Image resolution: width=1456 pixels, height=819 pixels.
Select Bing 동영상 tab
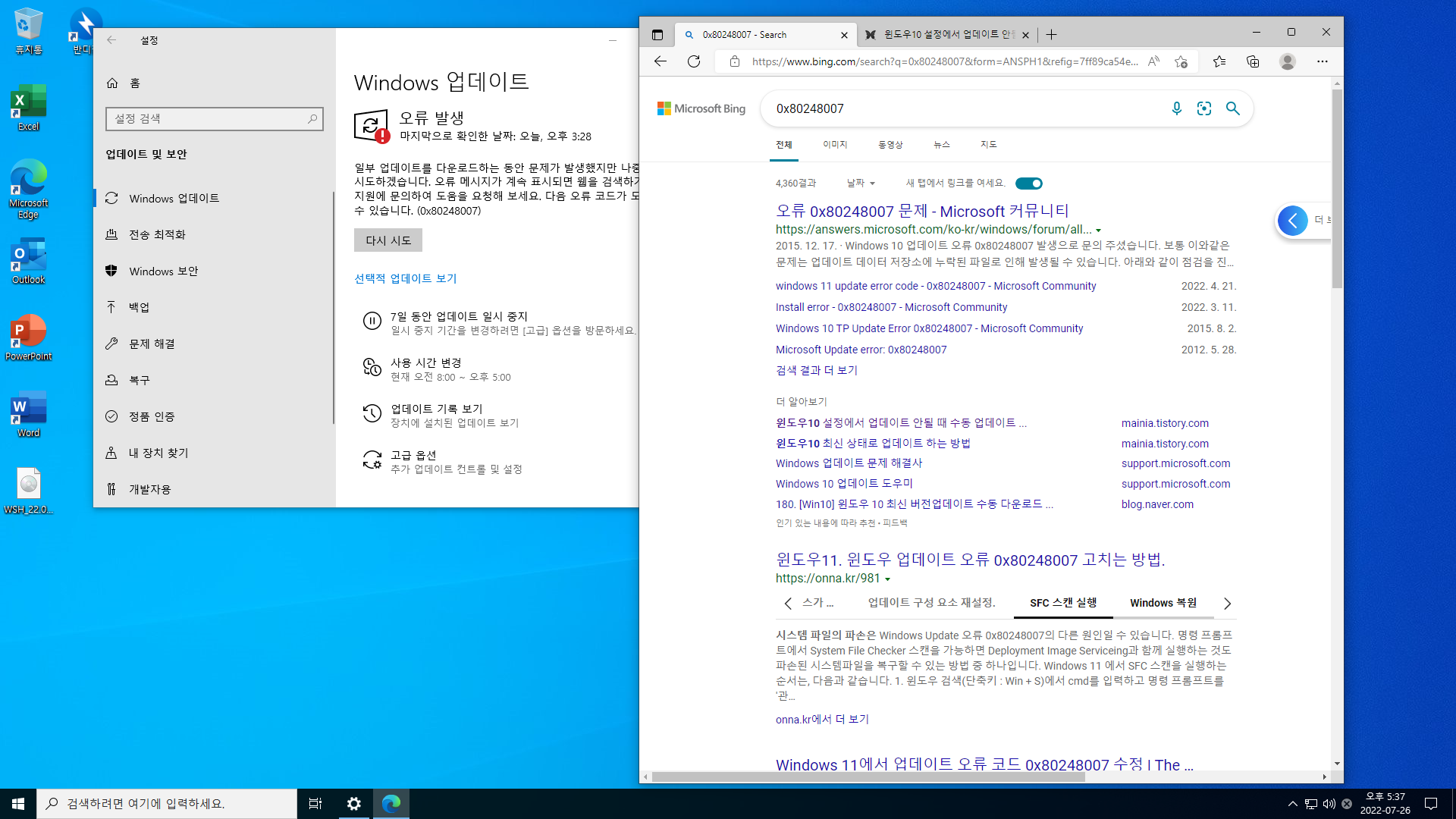click(x=890, y=145)
